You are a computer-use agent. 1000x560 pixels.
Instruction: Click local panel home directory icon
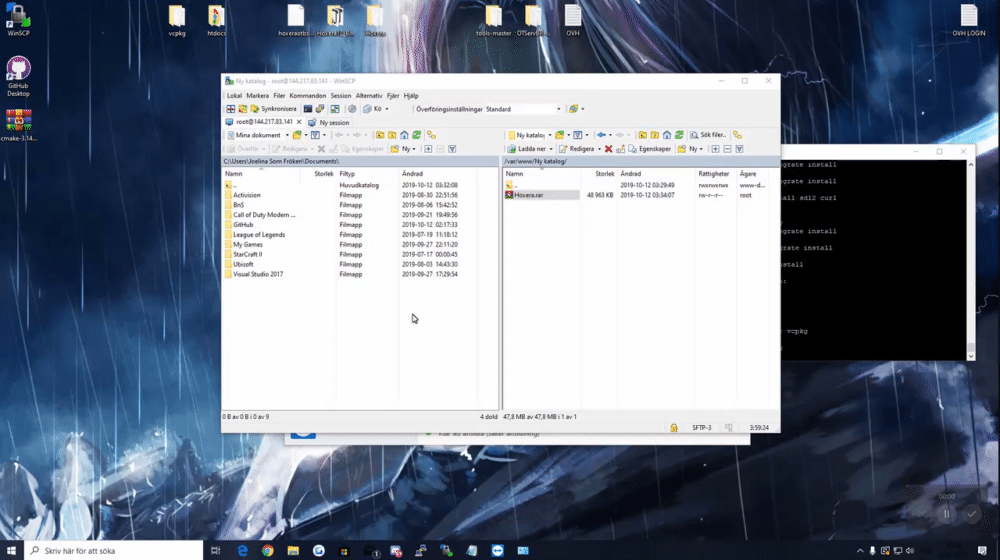tap(404, 135)
